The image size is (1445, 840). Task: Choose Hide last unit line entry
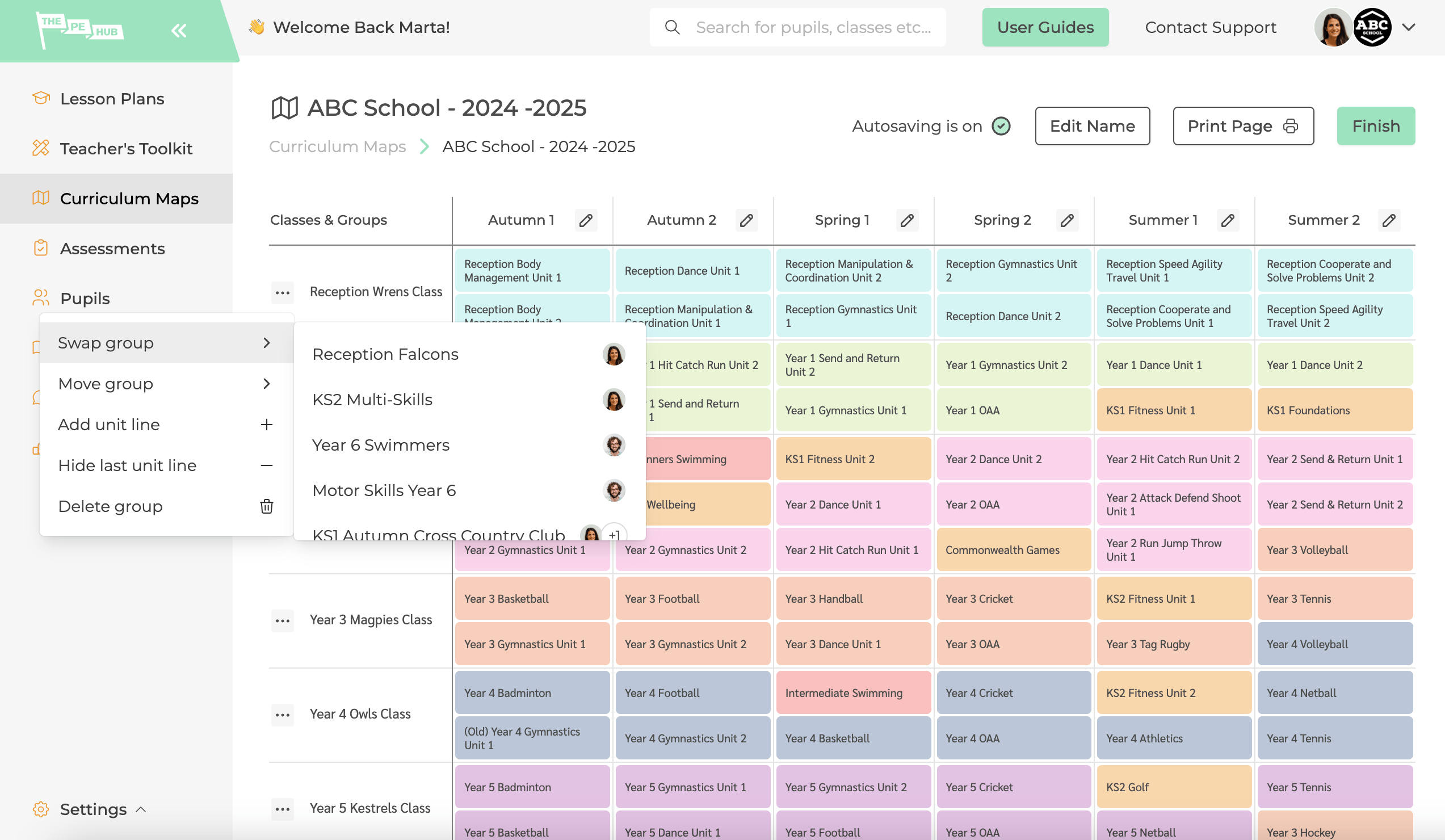pos(166,465)
